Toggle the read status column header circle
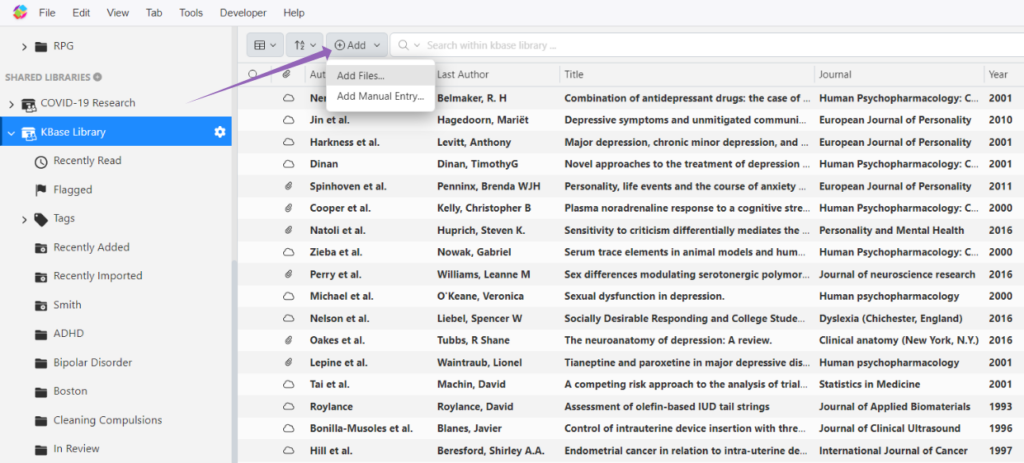 253,74
